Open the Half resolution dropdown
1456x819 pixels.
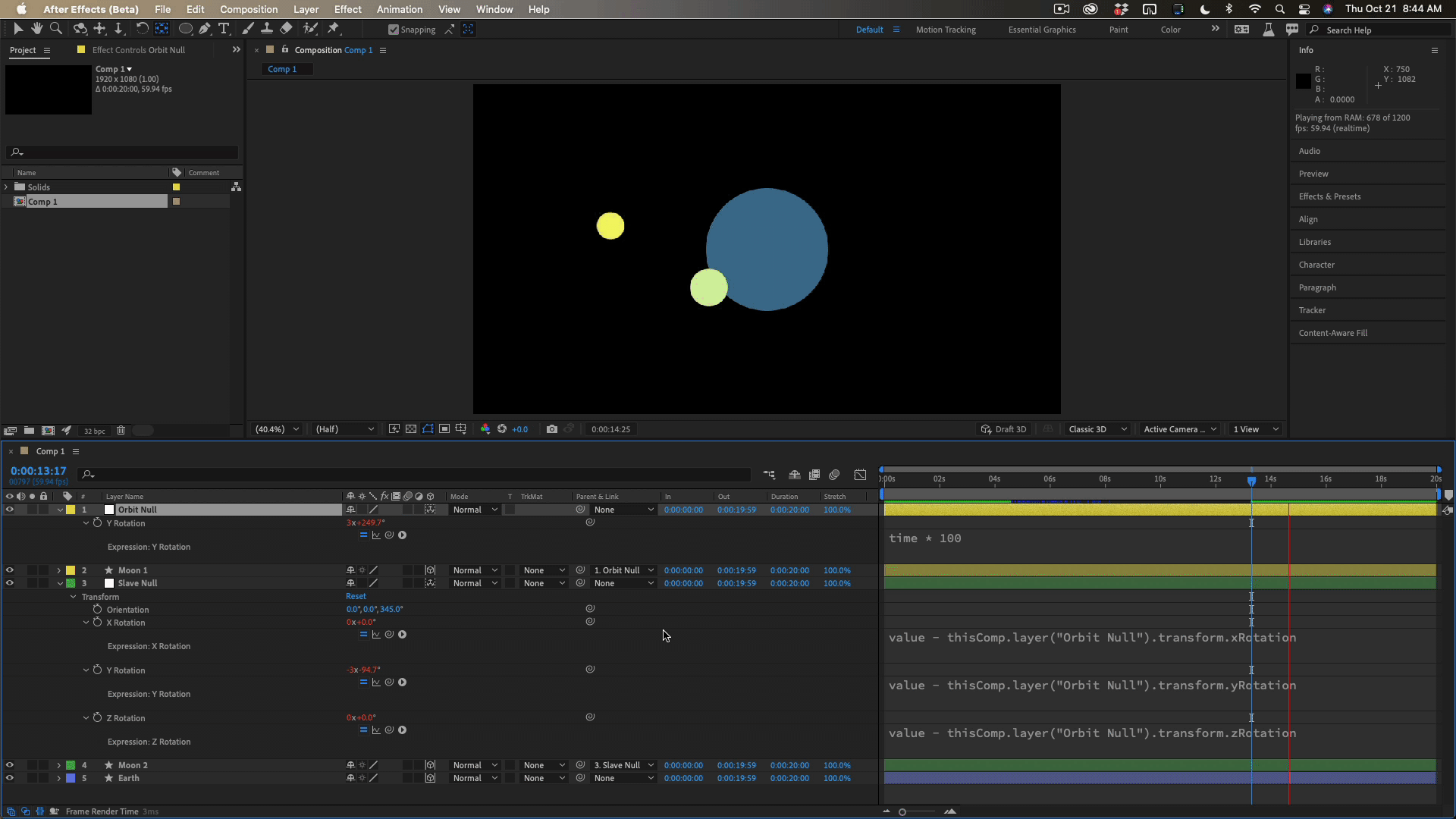pyautogui.click(x=345, y=429)
